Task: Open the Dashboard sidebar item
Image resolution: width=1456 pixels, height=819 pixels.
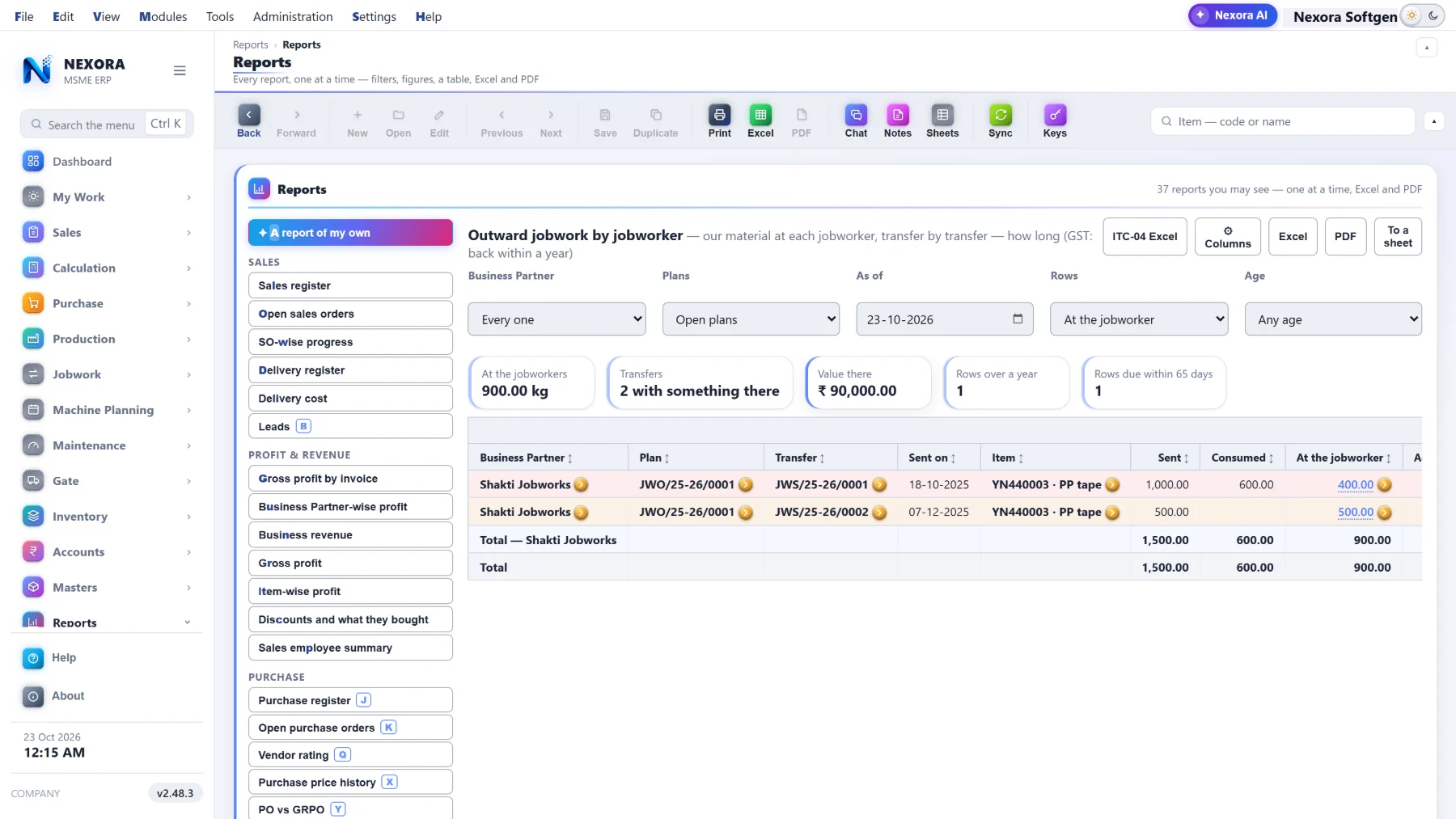Action: [107, 162]
